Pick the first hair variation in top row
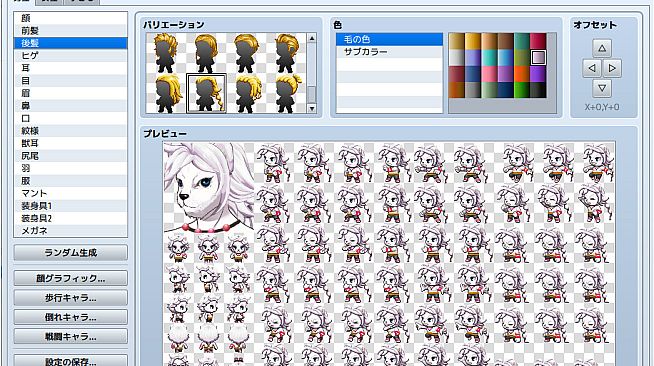This screenshot has width=654, height=366. click(167, 53)
